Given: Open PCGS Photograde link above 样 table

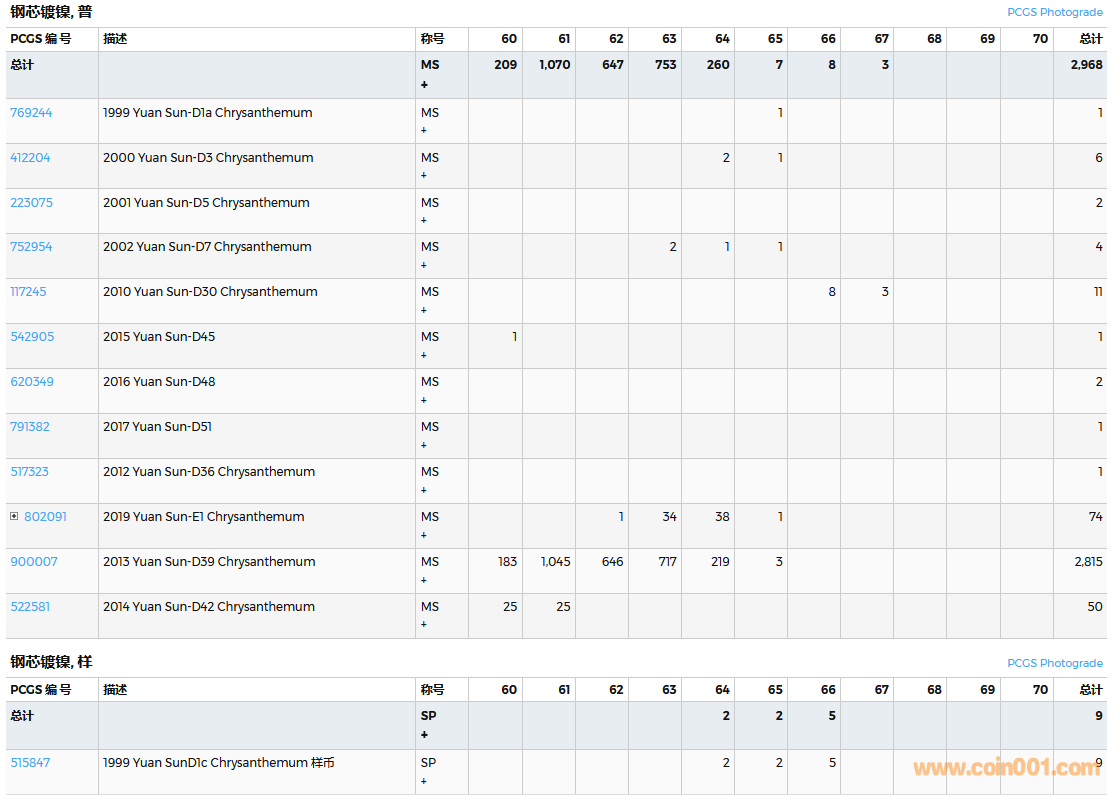Looking at the screenshot, I should point(1054,663).
